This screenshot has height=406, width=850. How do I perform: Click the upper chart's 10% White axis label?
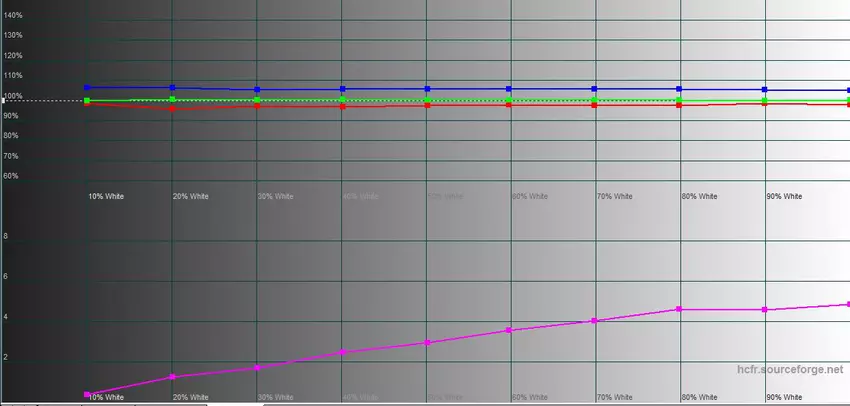click(x=106, y=197)
